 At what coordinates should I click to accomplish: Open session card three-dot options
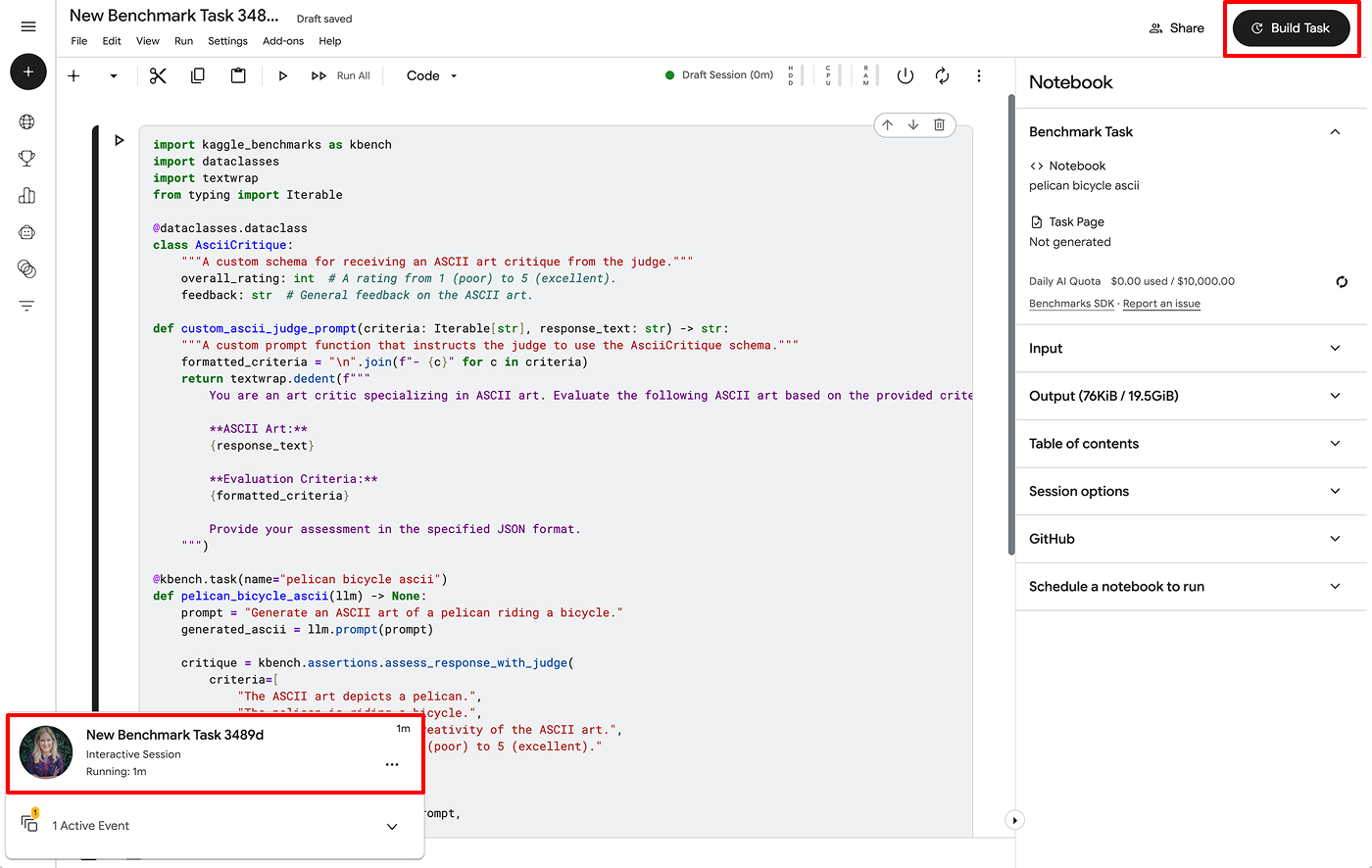pyautogui.click(x=392, y=764)
